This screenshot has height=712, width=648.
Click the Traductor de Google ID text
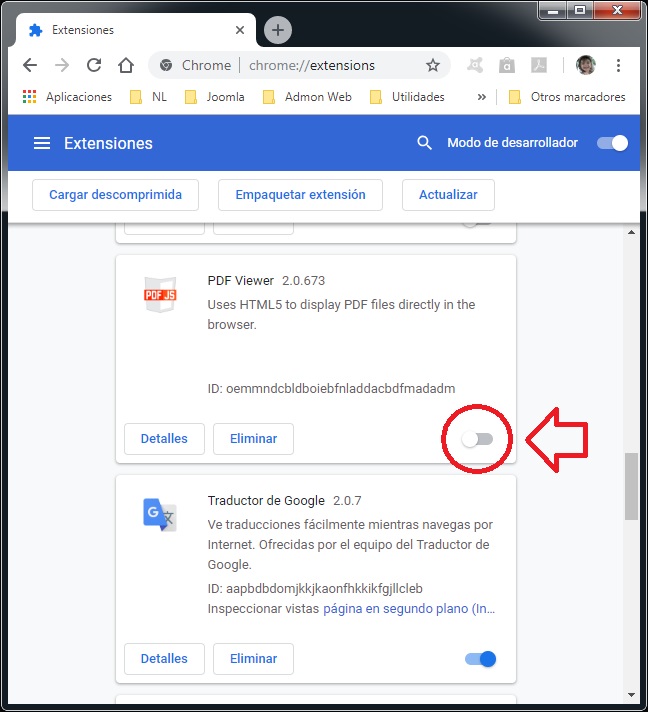[x=315, y=588]
